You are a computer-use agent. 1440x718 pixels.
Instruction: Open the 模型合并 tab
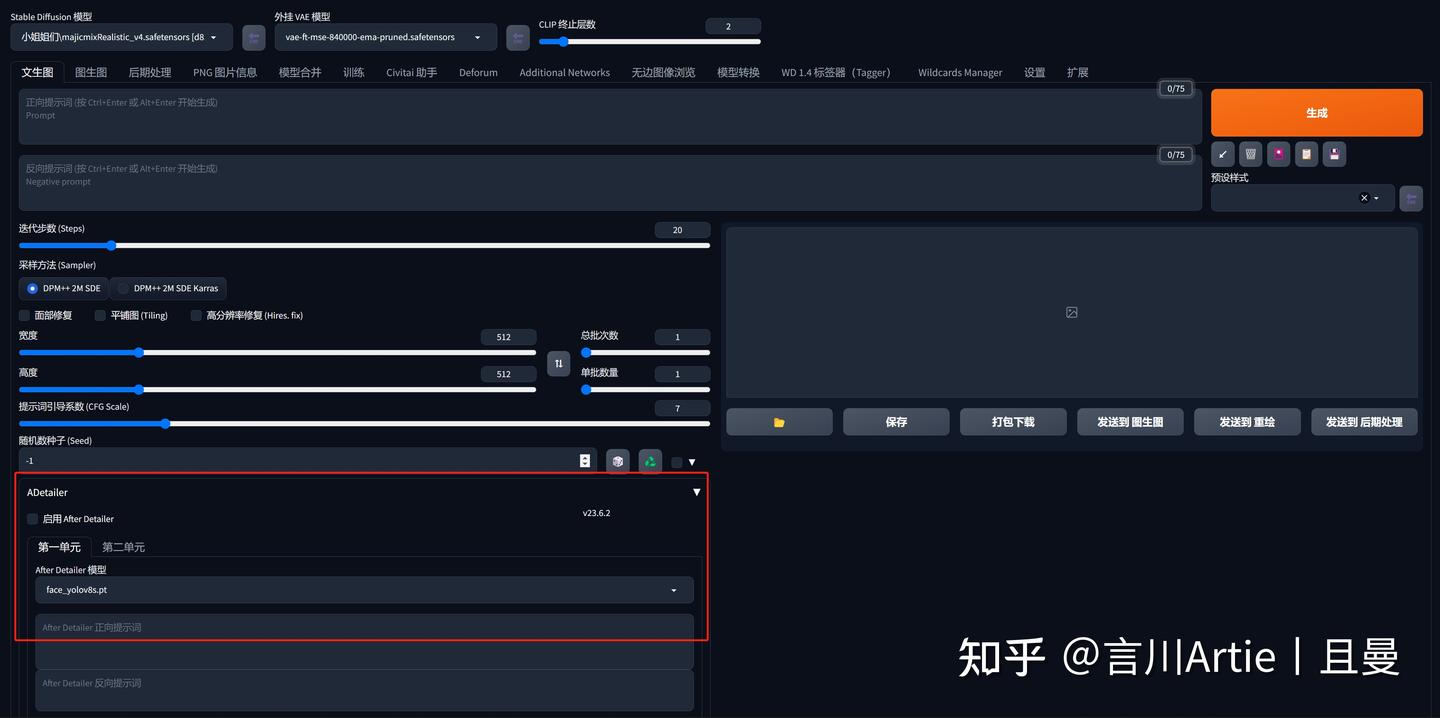coord(300,72)
